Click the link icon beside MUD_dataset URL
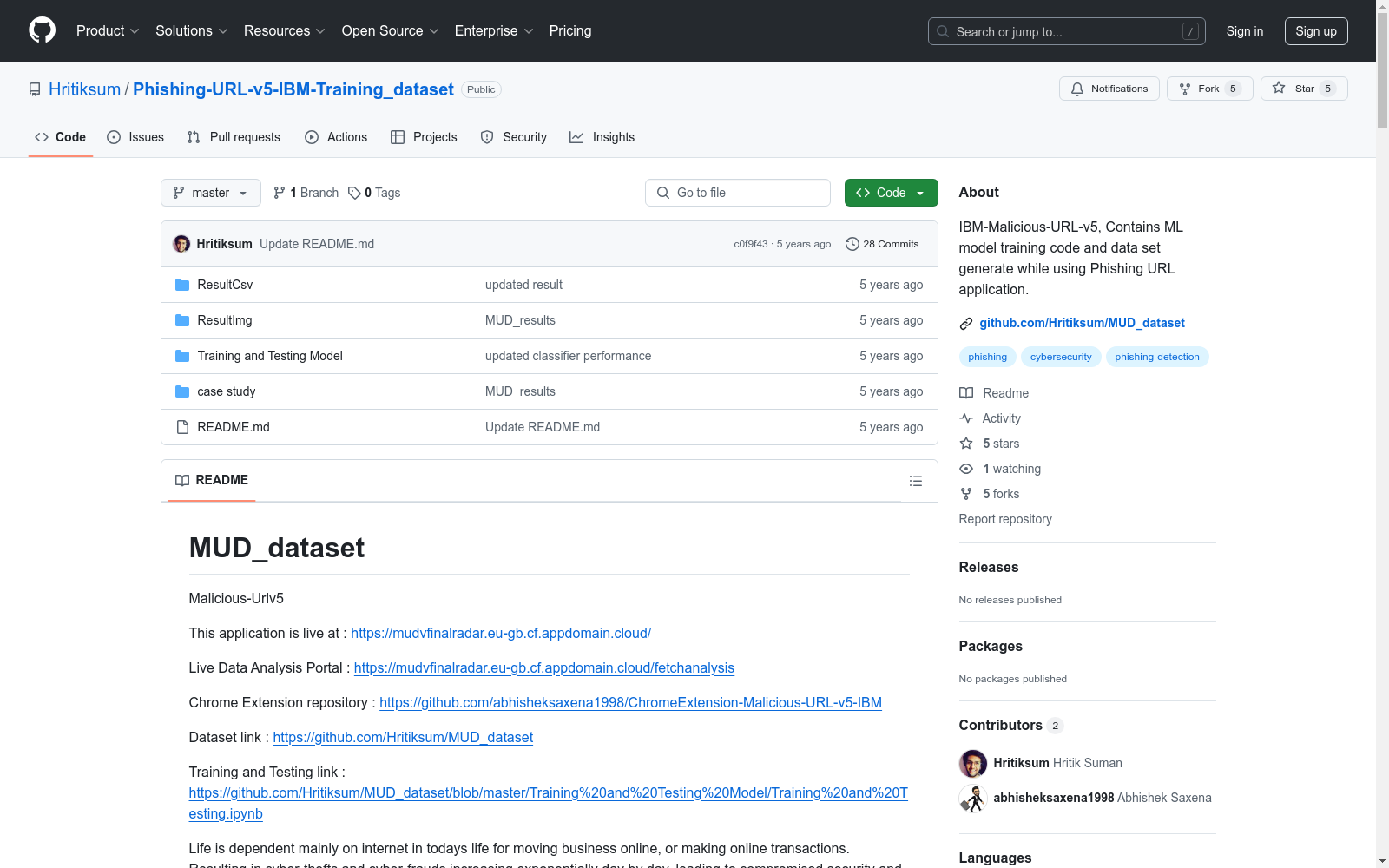The image size is (1389, 868). pos(965,324)
